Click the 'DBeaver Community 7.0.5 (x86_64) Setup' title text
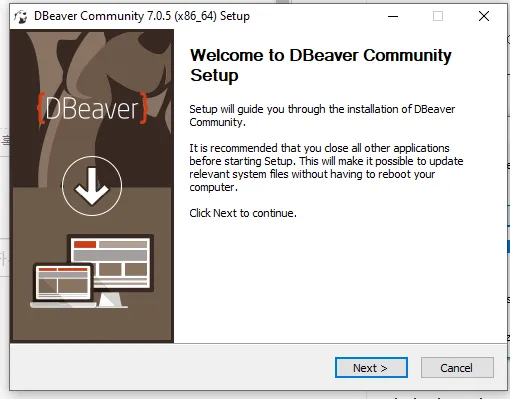The width and height of the screenshot is (510, 399). (x=142, y=16)
